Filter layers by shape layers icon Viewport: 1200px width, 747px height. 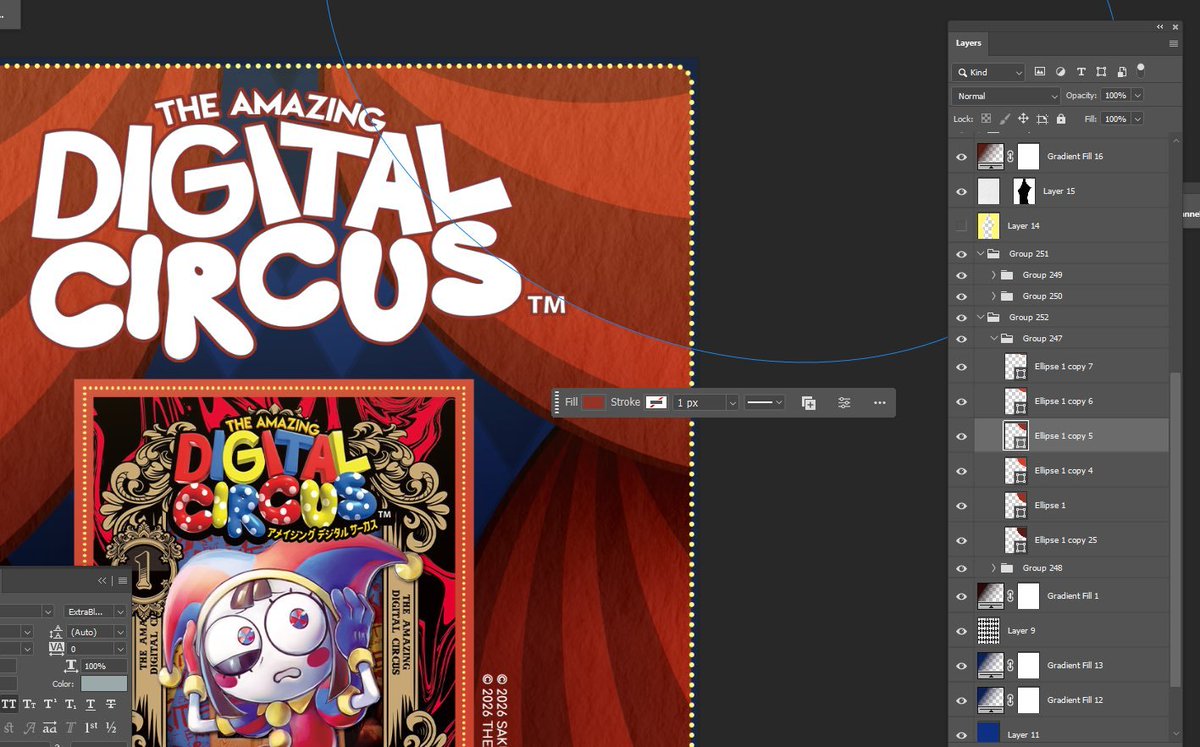[1101, 72]
